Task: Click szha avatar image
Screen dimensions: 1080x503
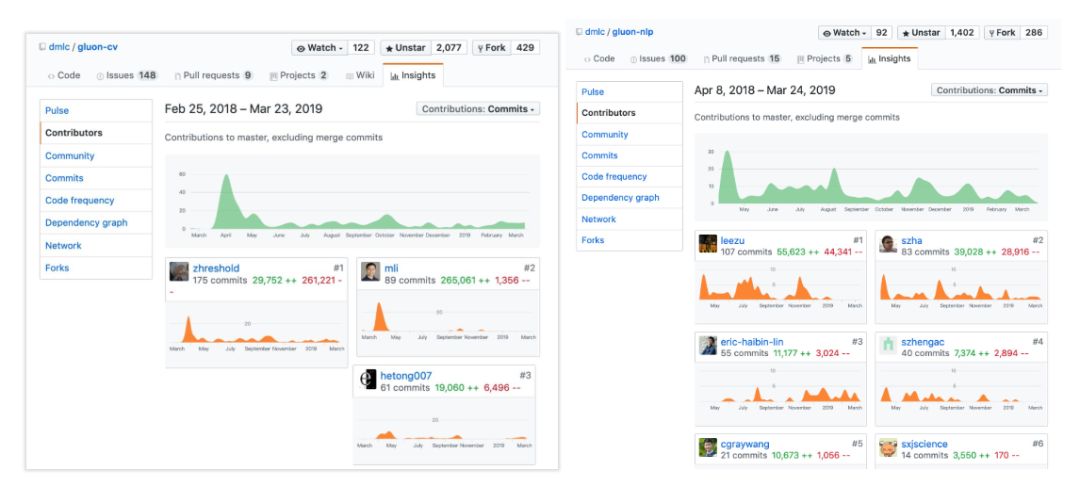Action: click(889, 244)
